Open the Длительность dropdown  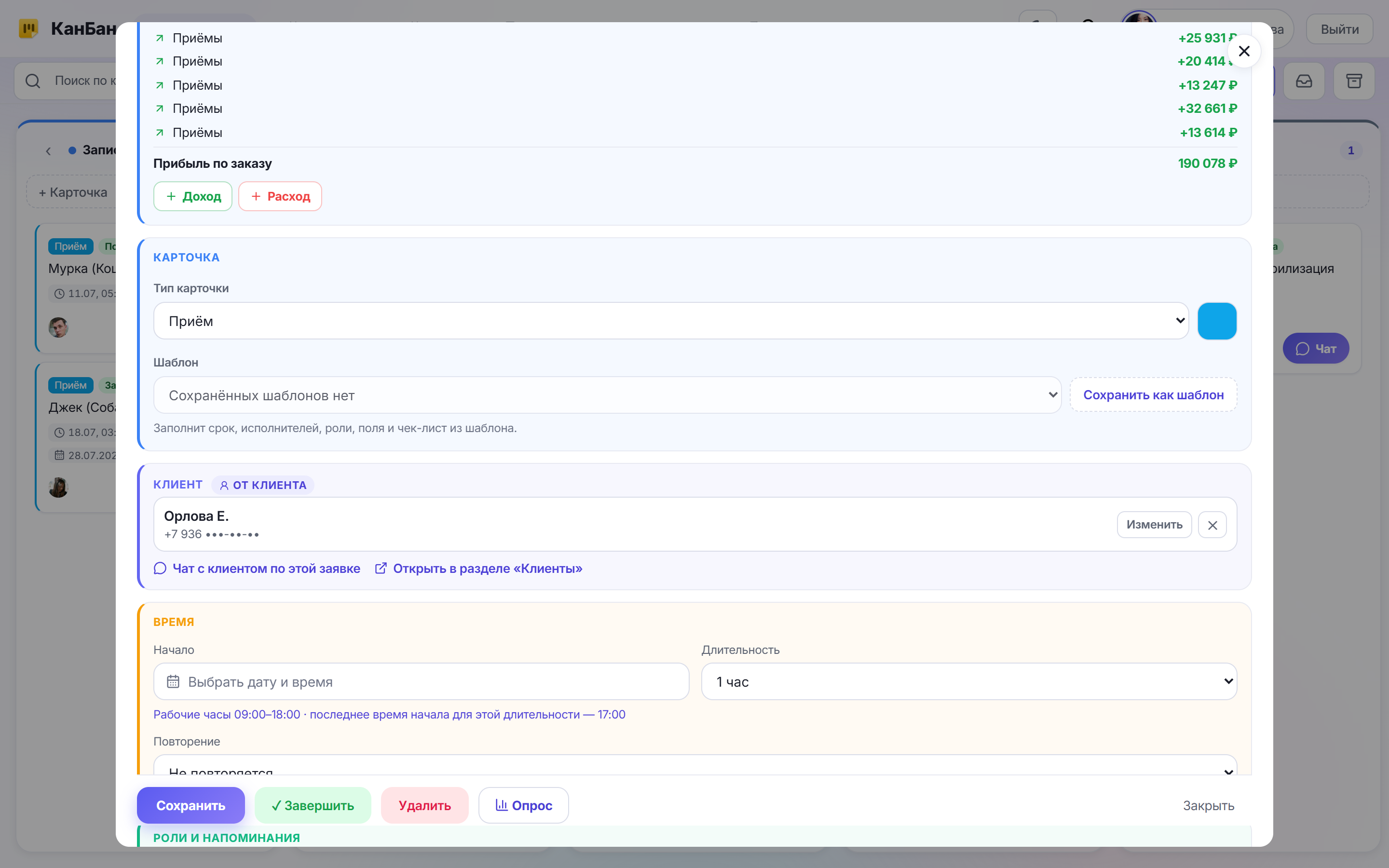tap(969, 681)
